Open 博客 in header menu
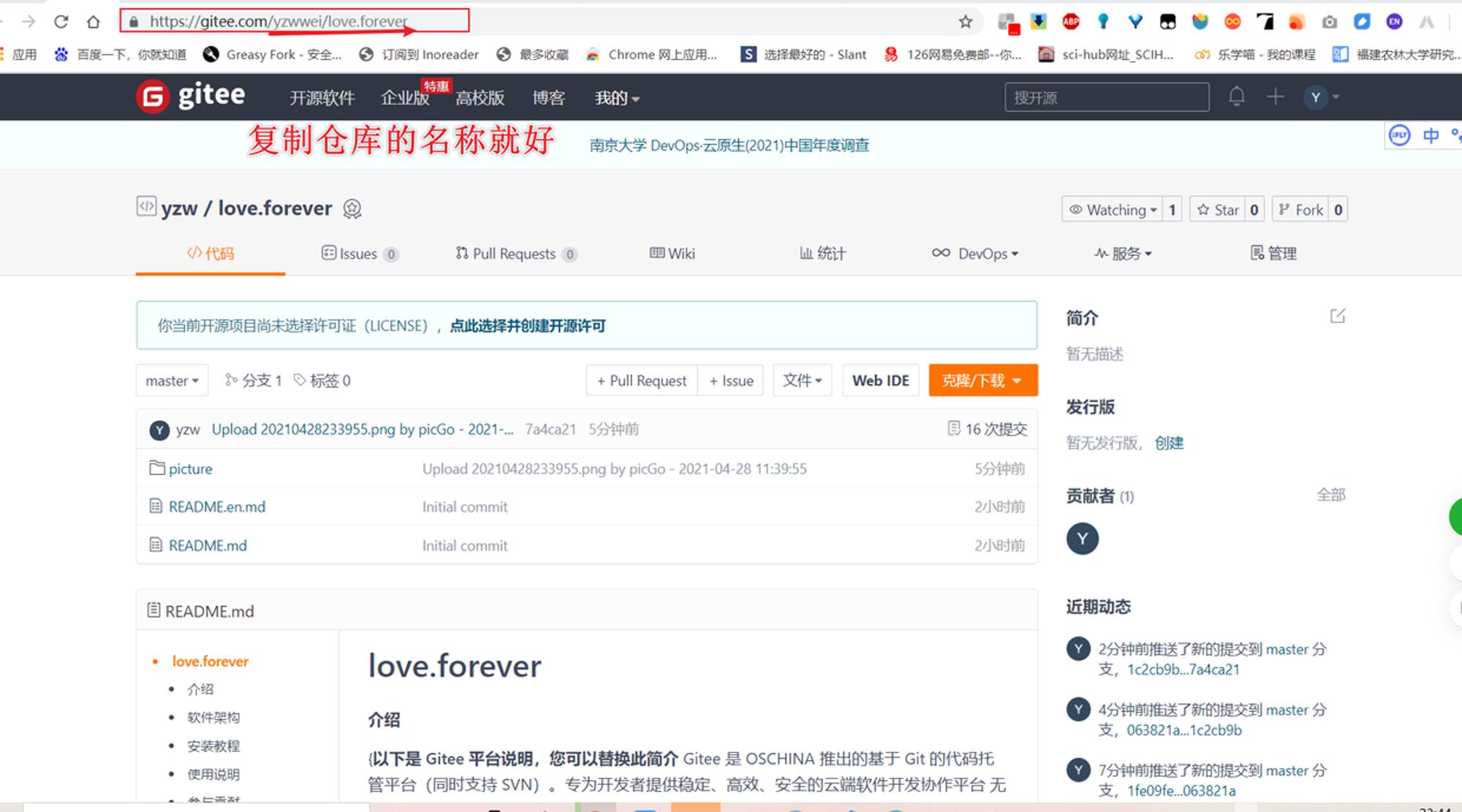 pos(548,97)
